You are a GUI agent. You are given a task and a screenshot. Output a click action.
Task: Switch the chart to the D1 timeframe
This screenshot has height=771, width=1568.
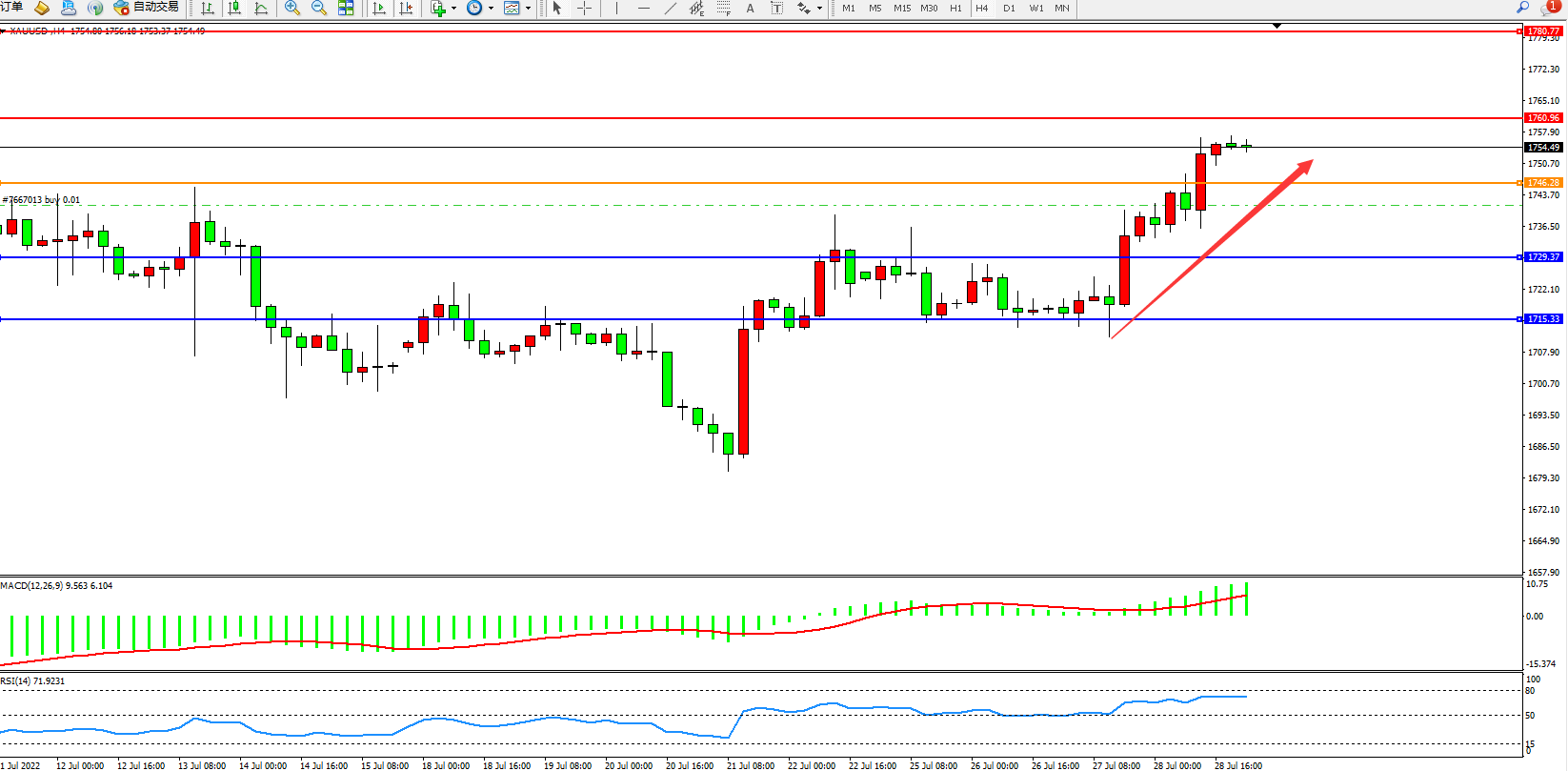point(1009,8)
